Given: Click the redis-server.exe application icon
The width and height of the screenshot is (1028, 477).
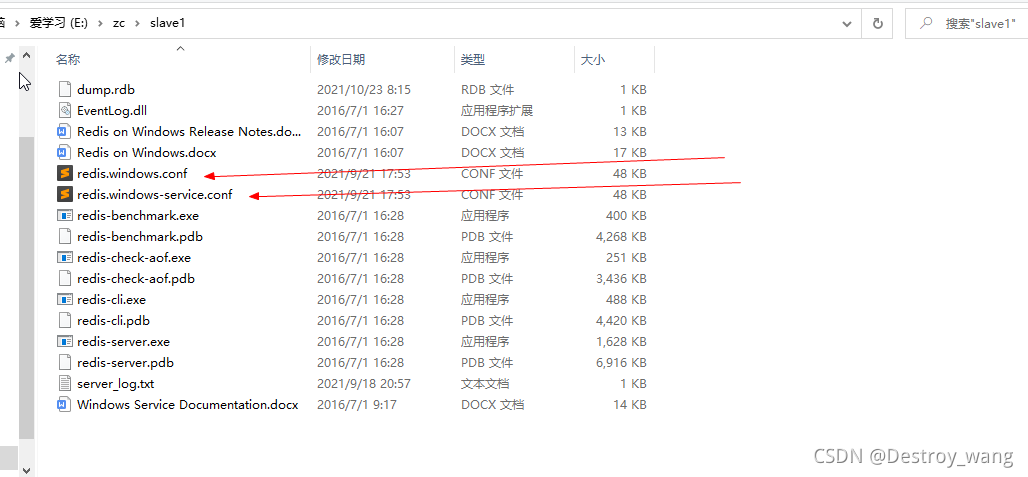Looking at the screenshot, I should (64, 341).
